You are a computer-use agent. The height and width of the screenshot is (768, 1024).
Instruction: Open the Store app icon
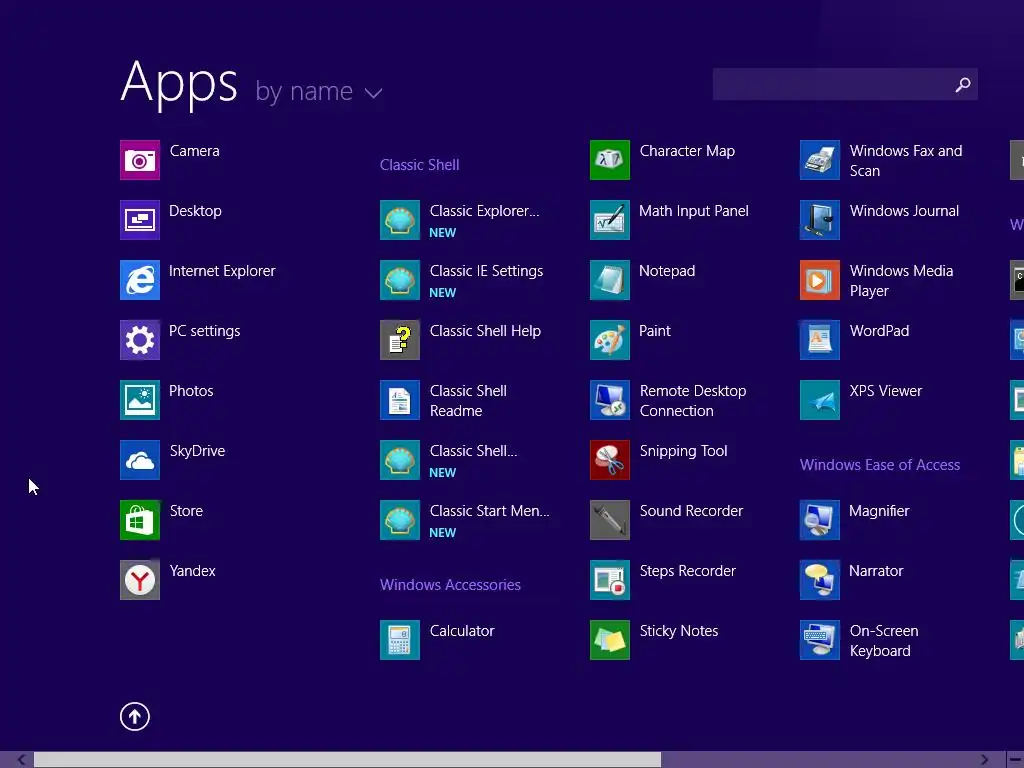140,520
